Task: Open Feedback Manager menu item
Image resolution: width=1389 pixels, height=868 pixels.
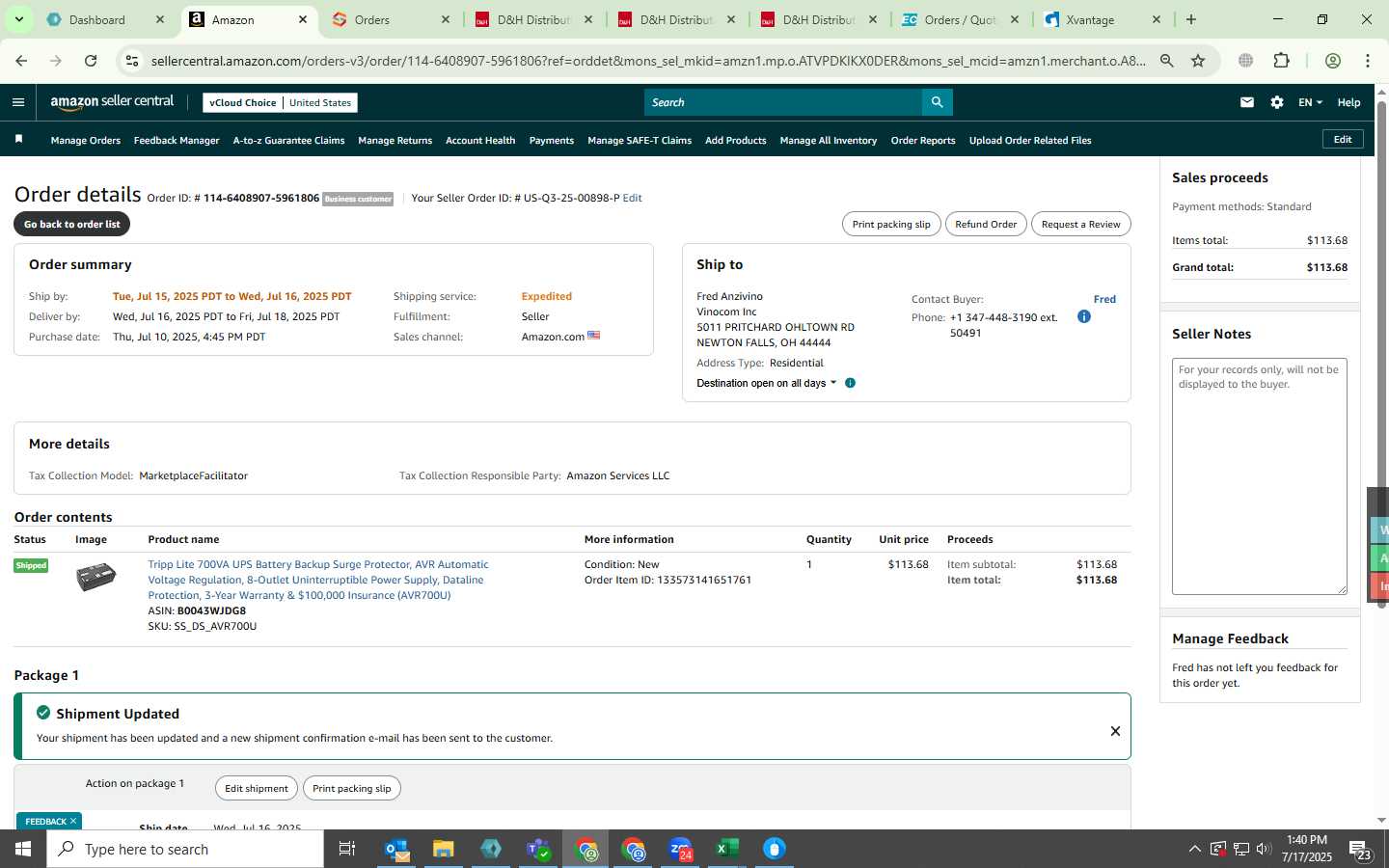Action: pos(177,140)
